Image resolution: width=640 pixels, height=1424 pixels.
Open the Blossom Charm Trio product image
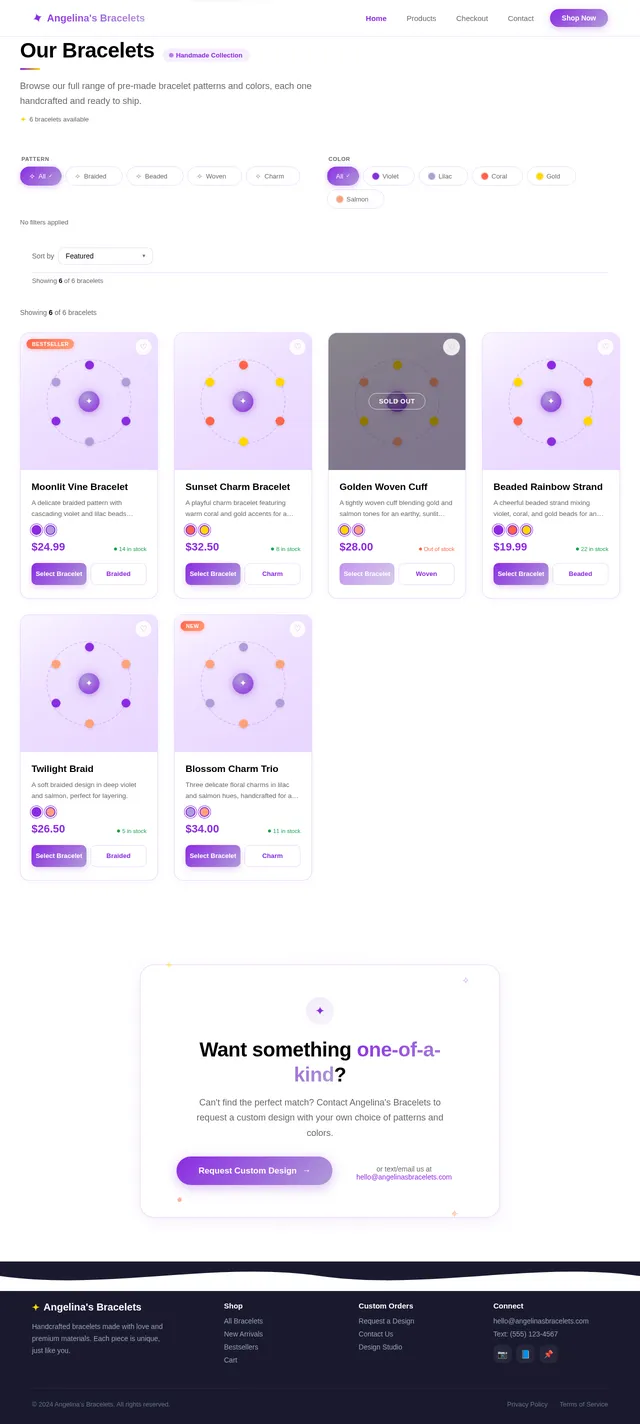[243, 683]
